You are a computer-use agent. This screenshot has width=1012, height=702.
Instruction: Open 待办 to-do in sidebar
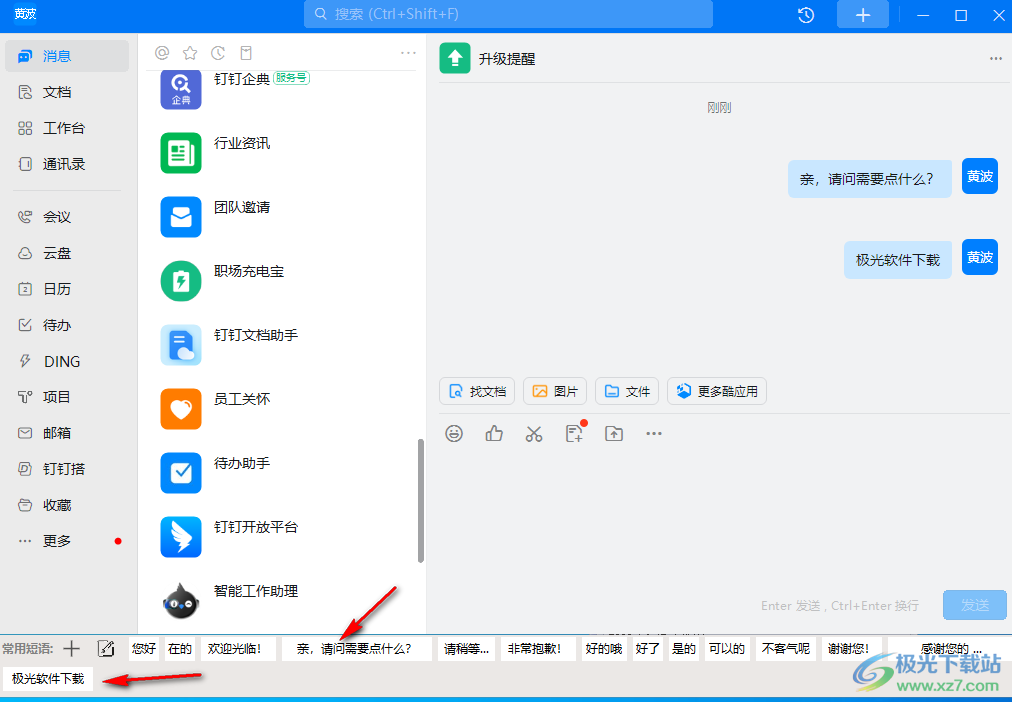67,325
